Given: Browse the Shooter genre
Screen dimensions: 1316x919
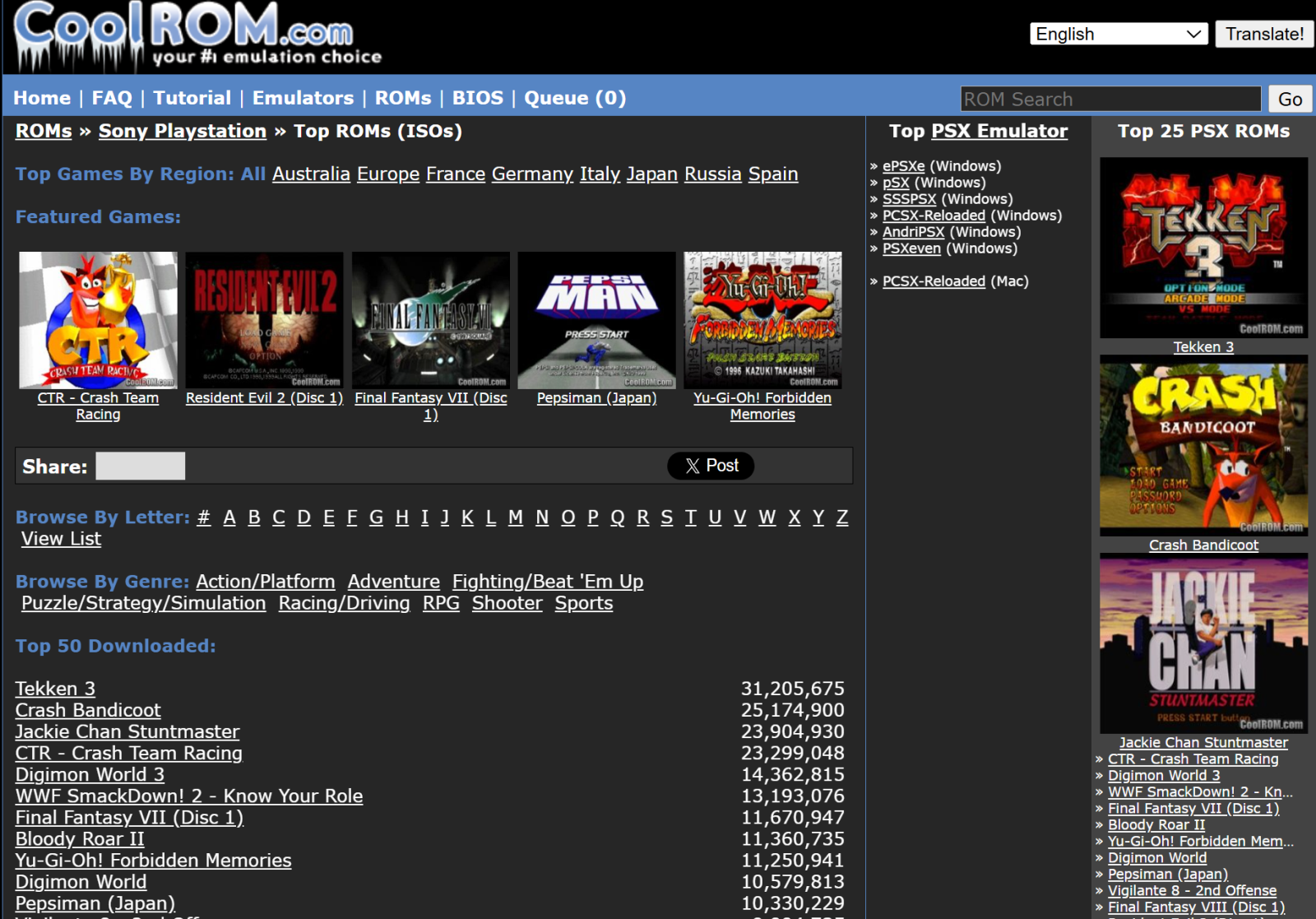Looking at the screenshot, I should click(x=507, y=603).
